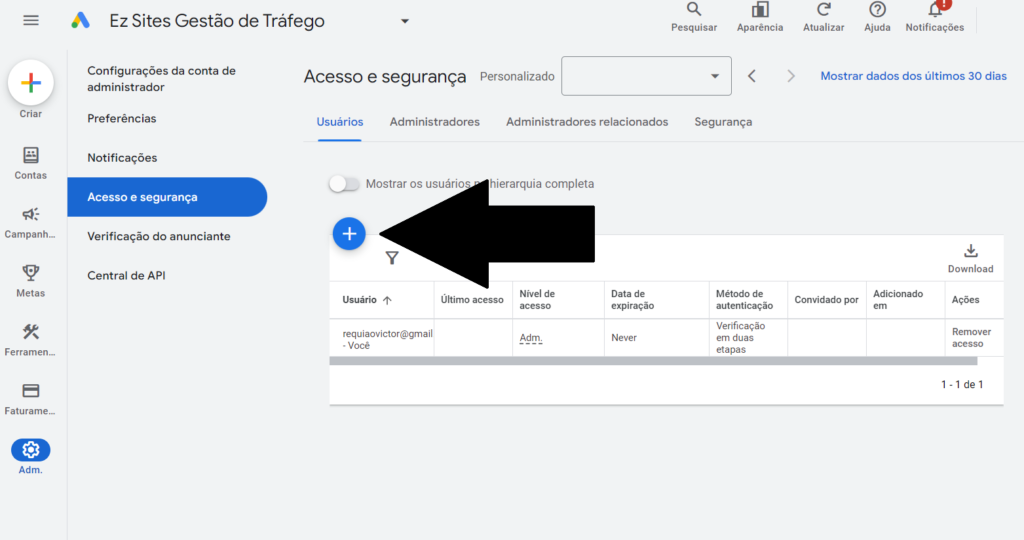Click Remover acesso for requiaovictor
The height and width of the screenshot is (540, 1024).
click(971, 338)
